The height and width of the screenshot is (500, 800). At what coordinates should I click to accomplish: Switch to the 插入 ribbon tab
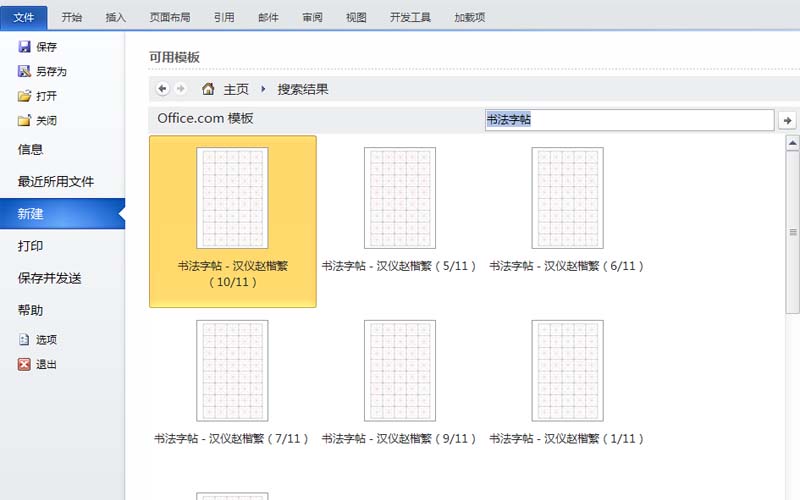tap(116, 17)
